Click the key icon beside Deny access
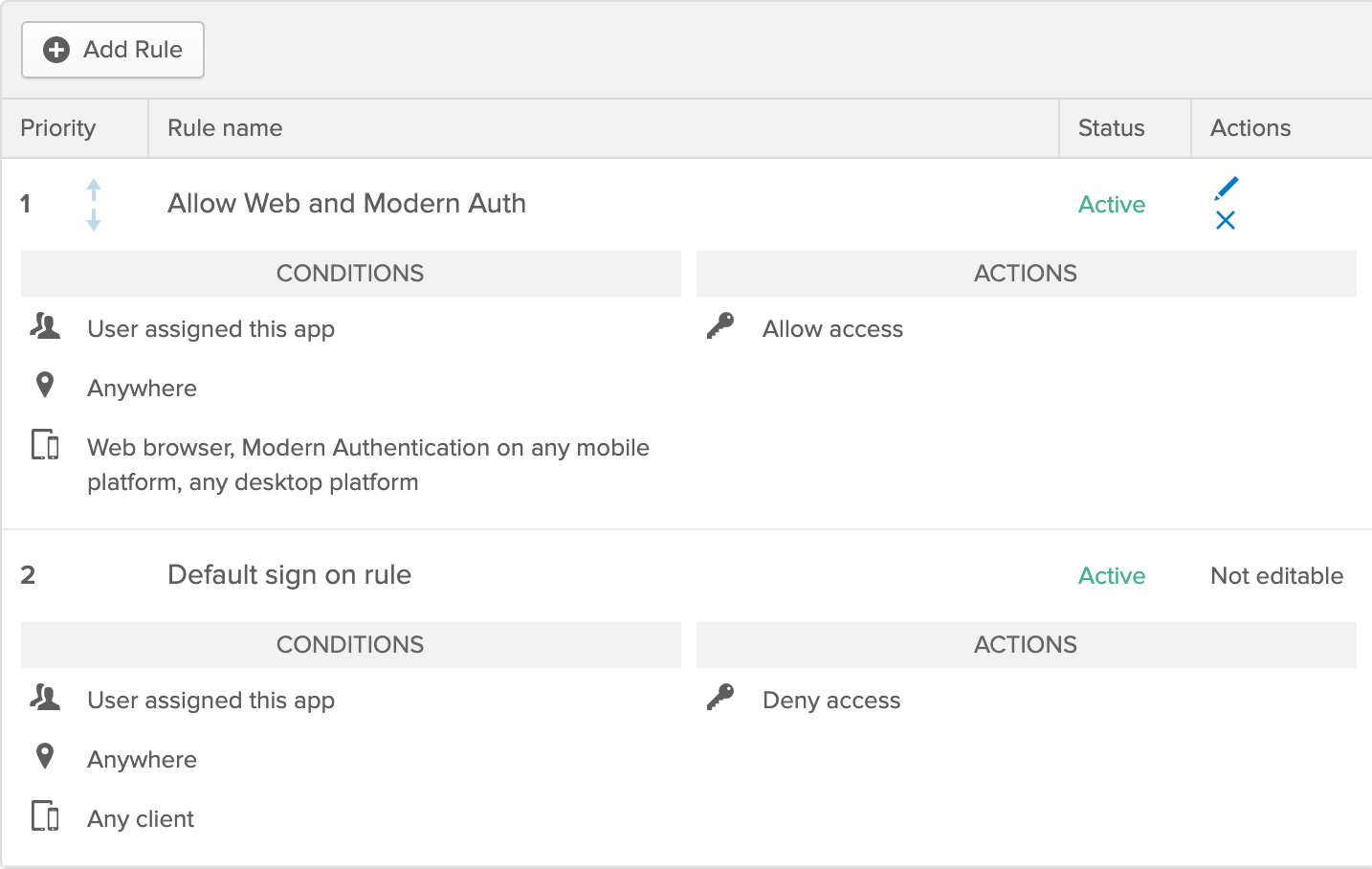 click(720, 698)
